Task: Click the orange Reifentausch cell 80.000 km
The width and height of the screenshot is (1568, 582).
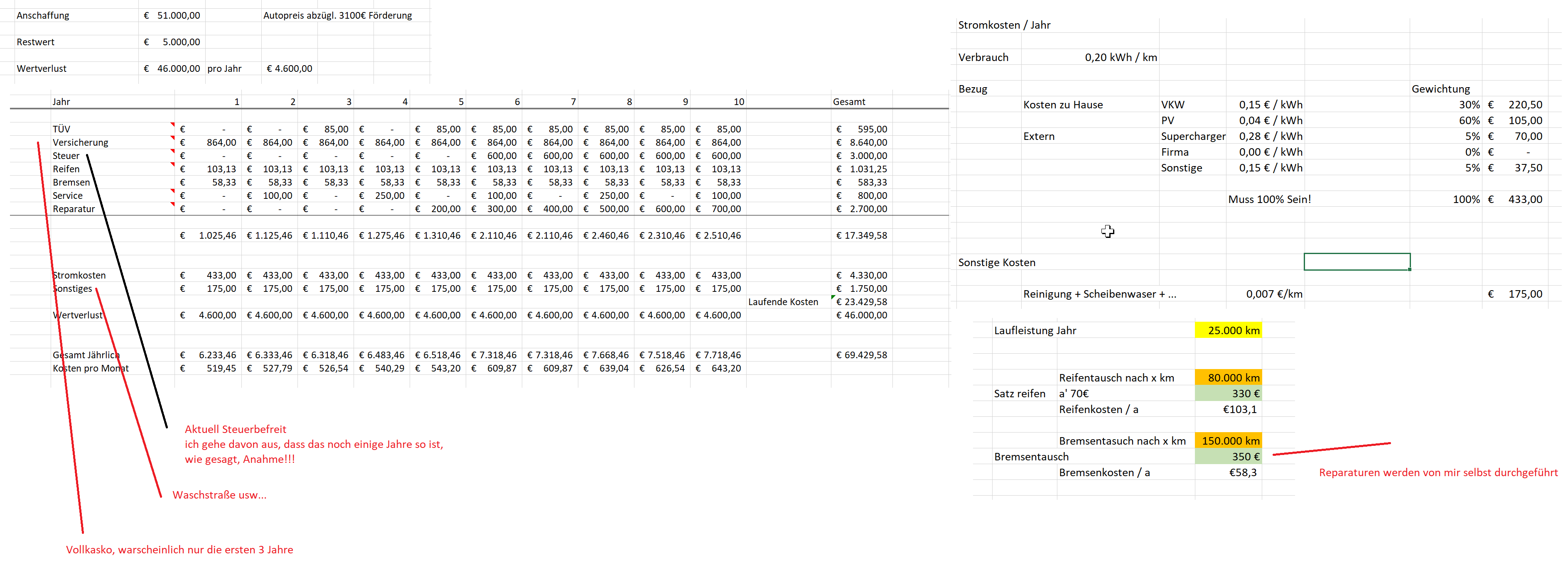Action: tap(1228, 378)
